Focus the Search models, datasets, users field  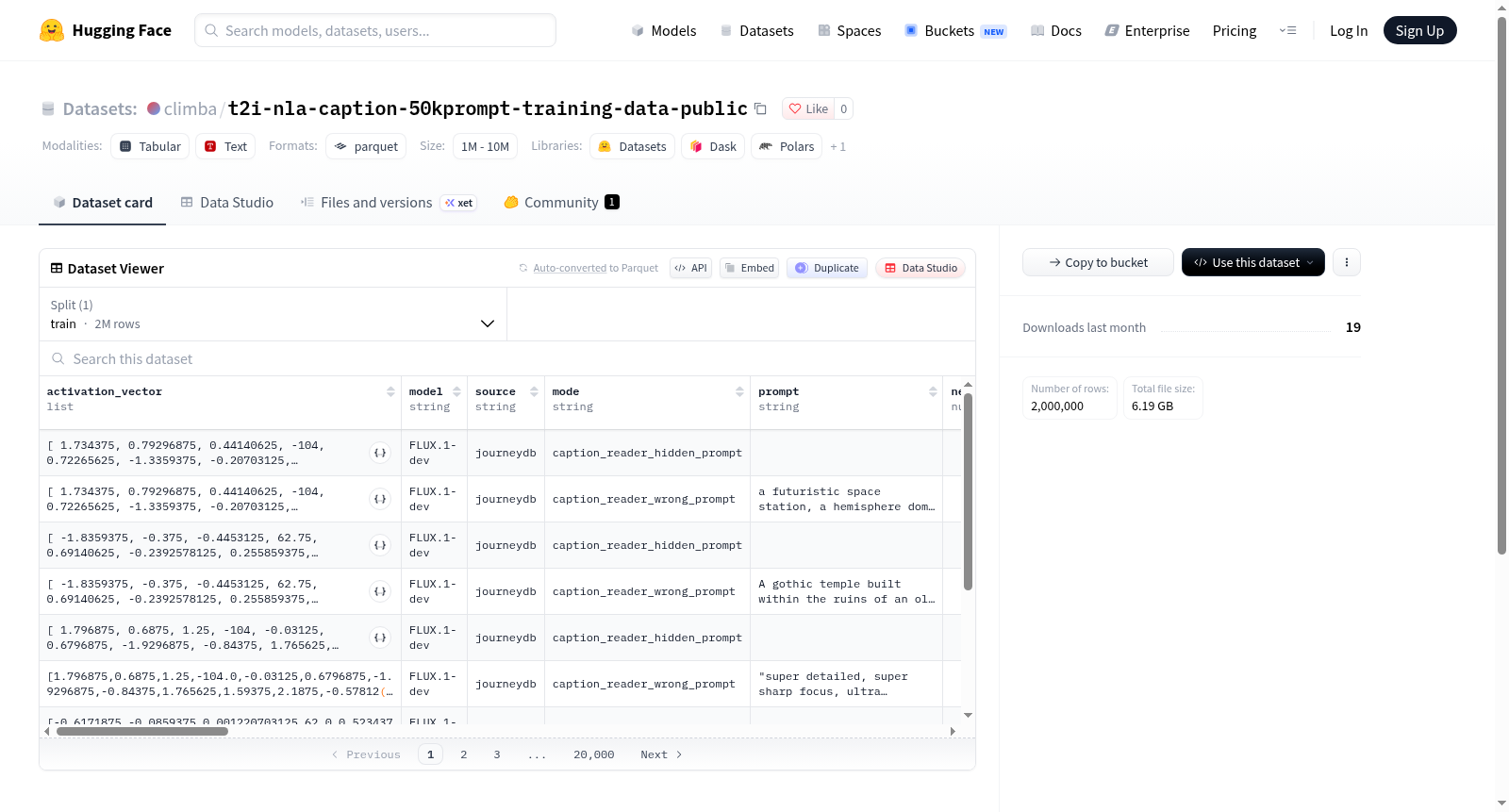click(375, 30)
